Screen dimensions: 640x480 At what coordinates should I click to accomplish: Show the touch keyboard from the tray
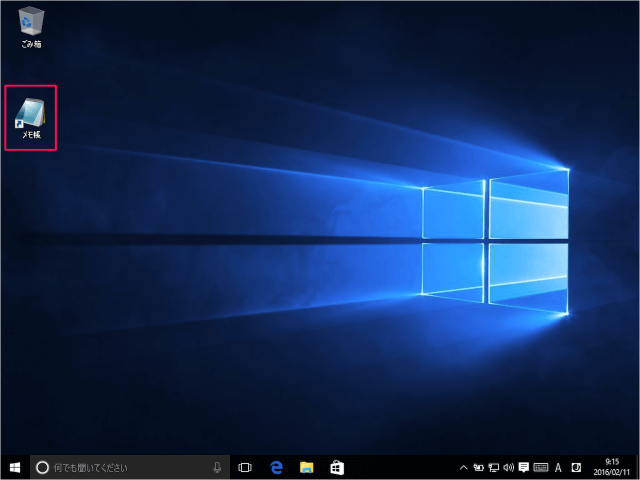[x=541, y=468]
